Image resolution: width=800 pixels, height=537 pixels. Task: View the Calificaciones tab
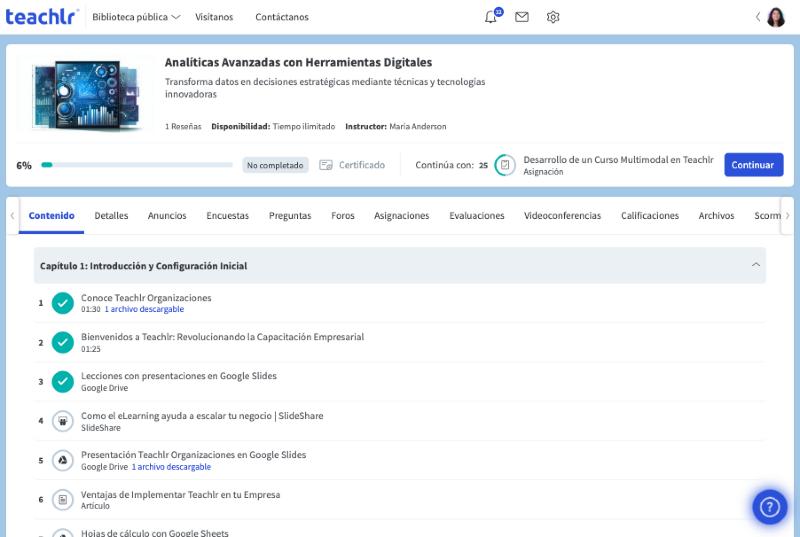click(649, 215)
